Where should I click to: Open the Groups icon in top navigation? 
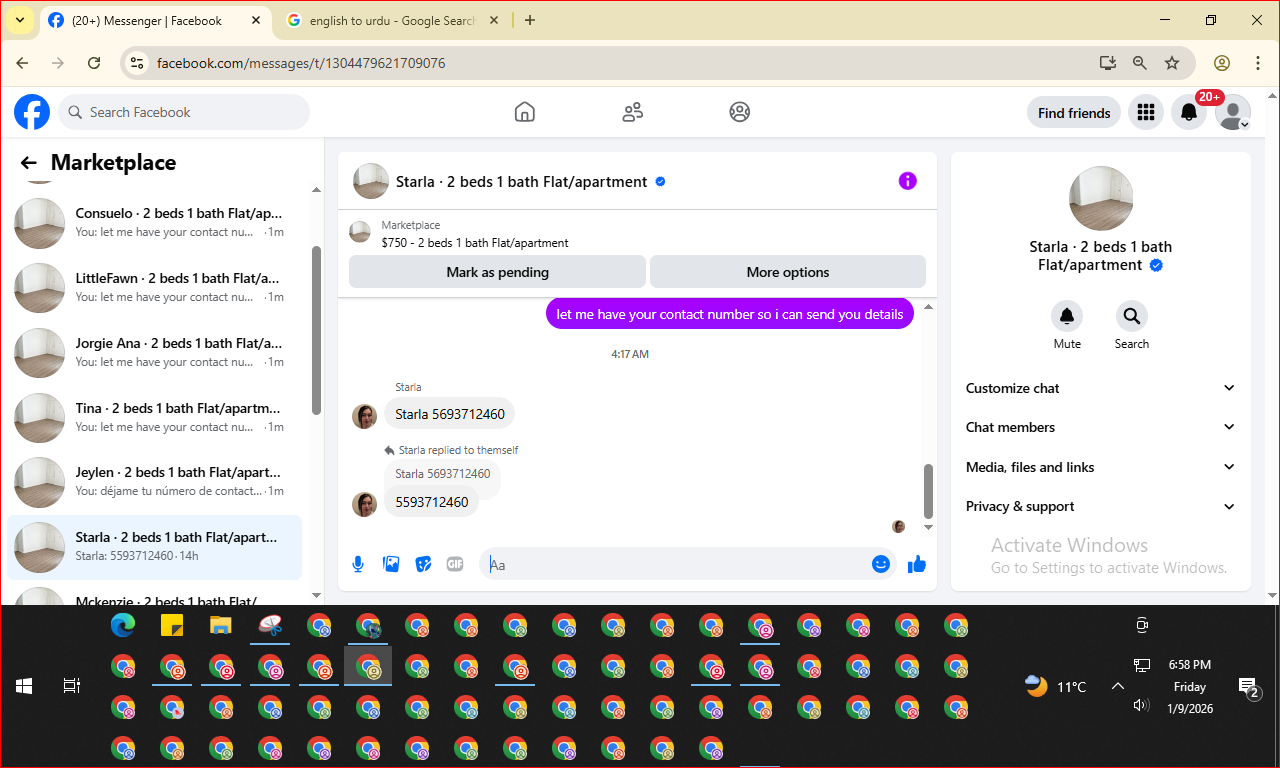[x=740, y=112]
